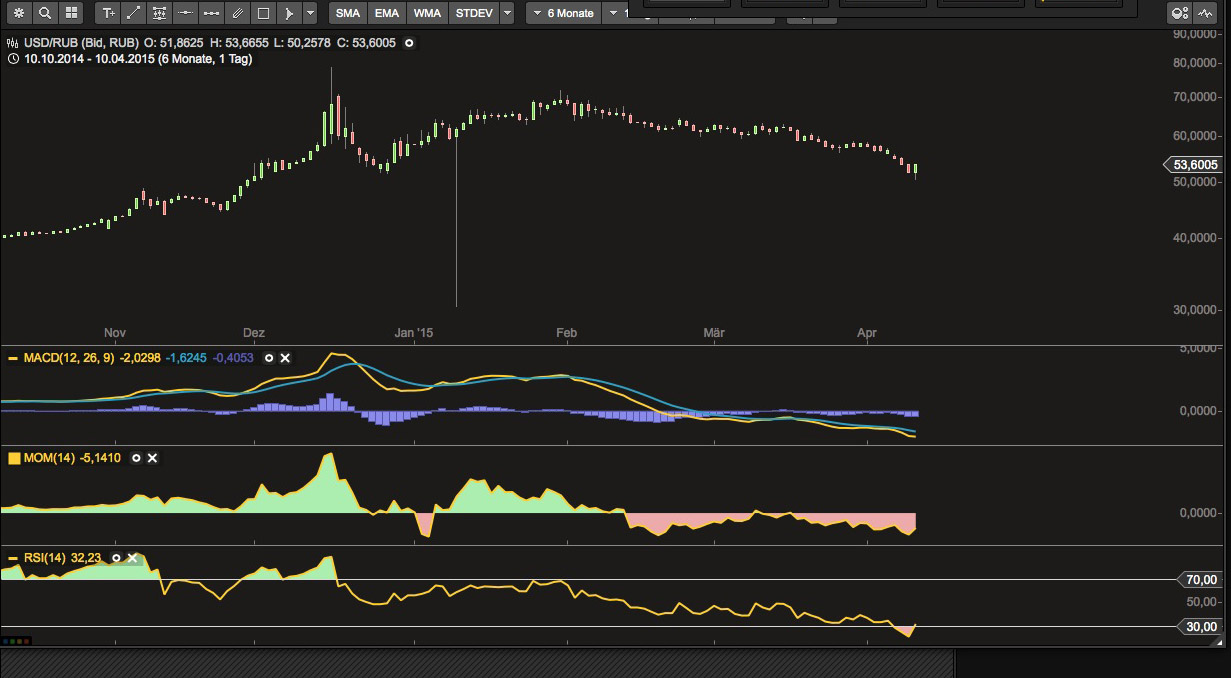Add WMA indicator
Image resolution: width=1231 pixels, height=678 pixels.
(x=427, y=13)
